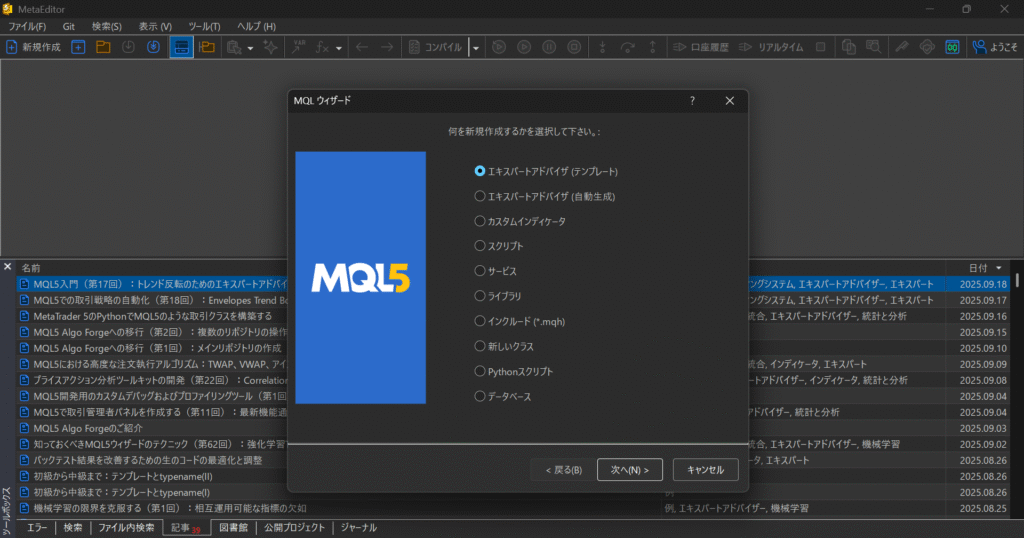Click the save all files toolbar icon
Screen dimensions: 1024x538
(153, 47)
